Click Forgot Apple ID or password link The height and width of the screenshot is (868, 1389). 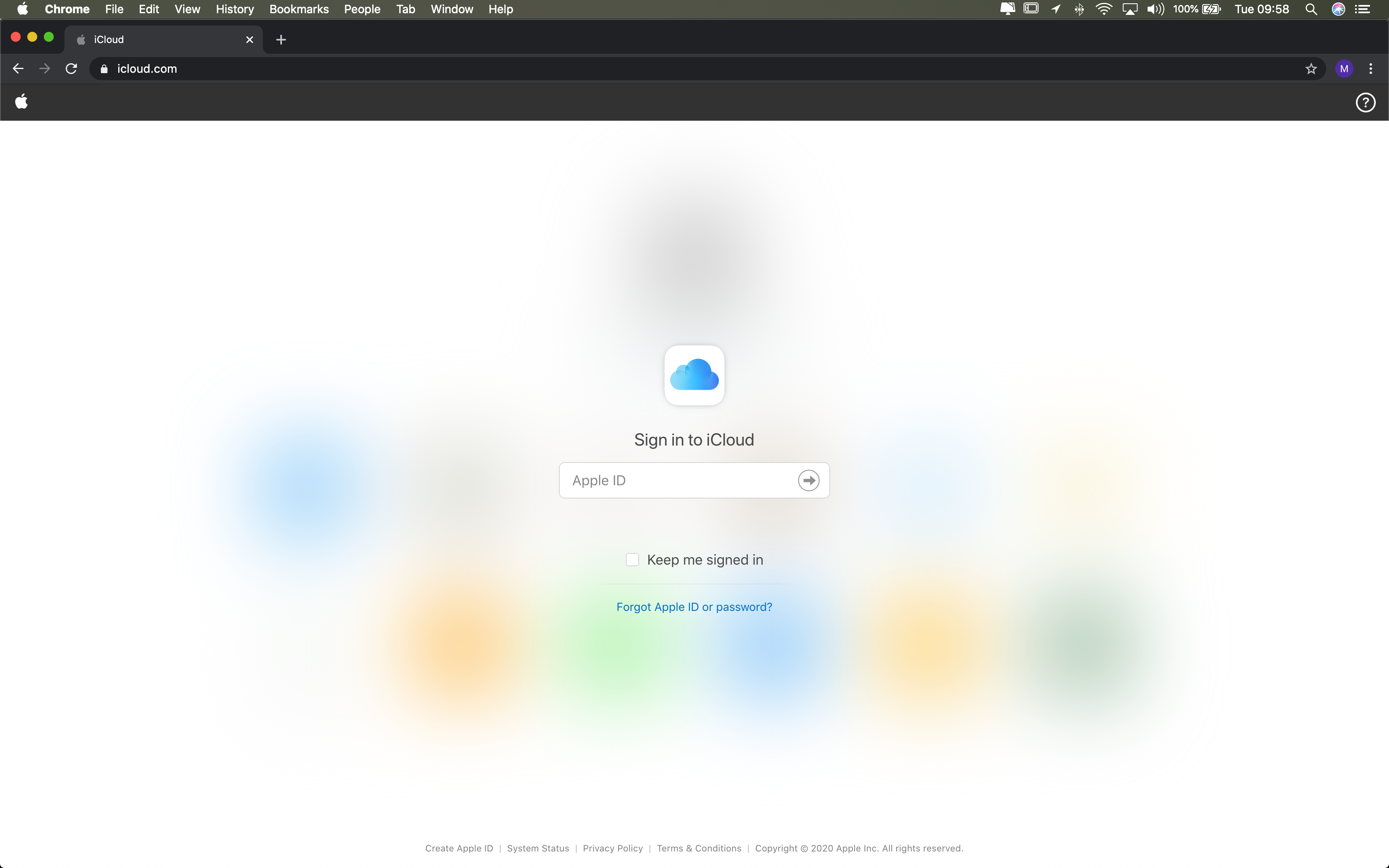coord(694,607)
